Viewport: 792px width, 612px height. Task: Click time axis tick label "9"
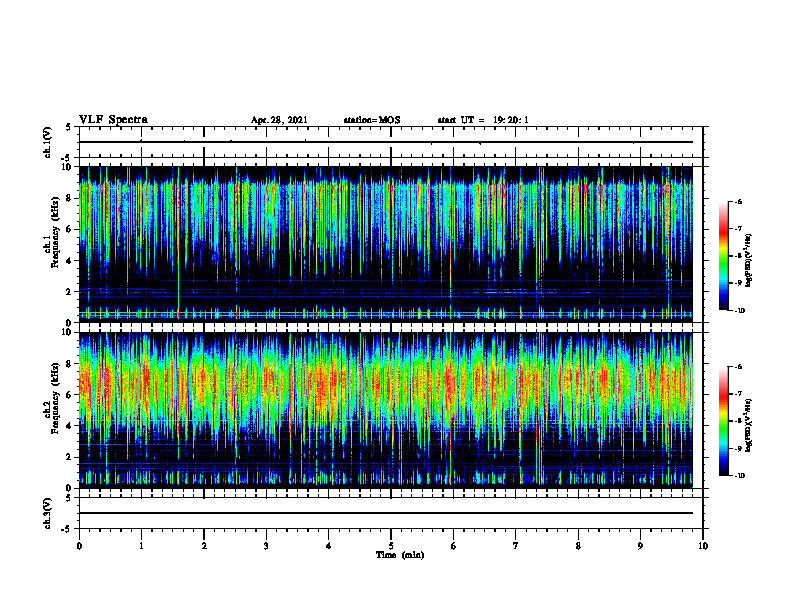point(640,546)
